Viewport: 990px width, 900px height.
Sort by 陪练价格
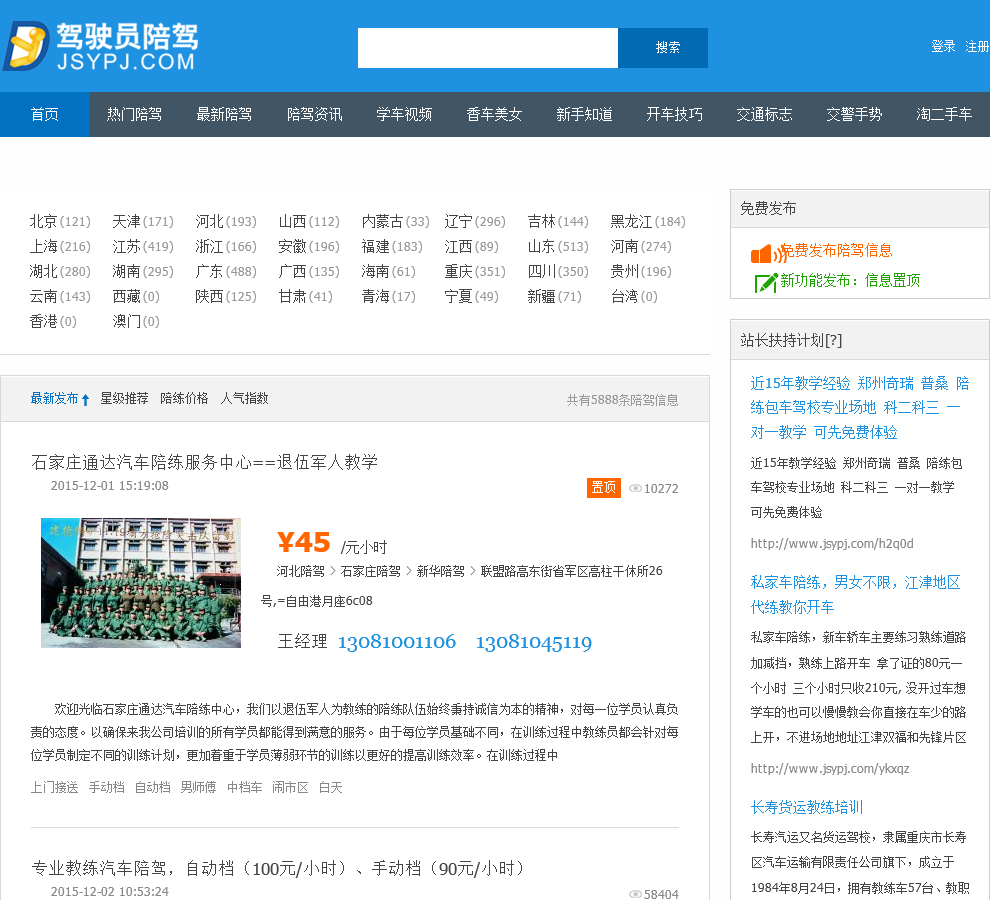point(184,399)
